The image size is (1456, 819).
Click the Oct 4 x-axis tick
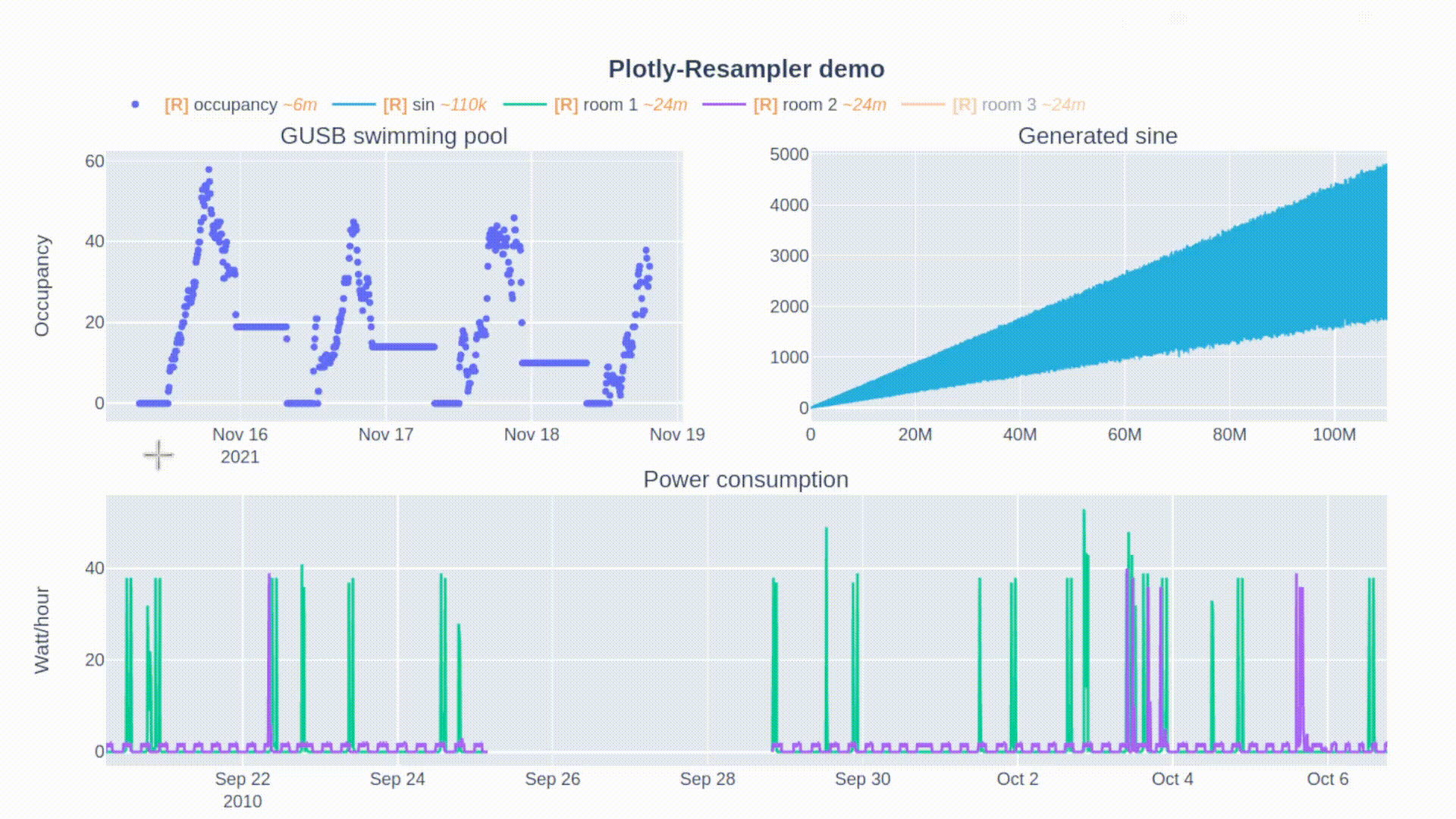[1172, 779]
